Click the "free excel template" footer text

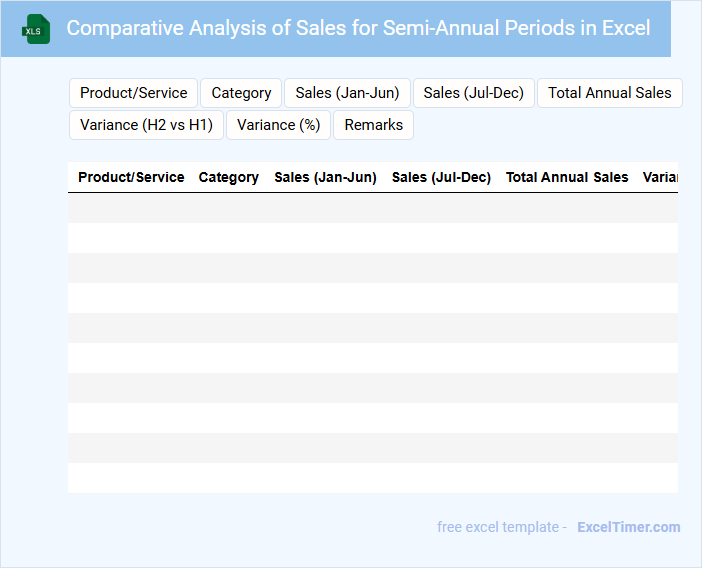tap(498, 527)
